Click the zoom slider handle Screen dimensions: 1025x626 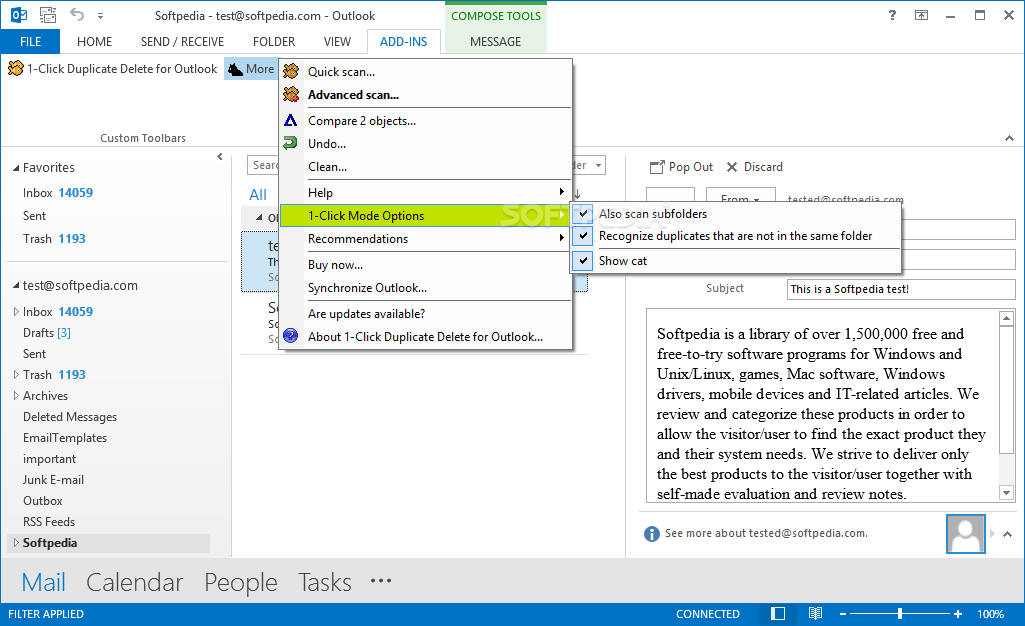pyautogui.click(x=900, y=614)
